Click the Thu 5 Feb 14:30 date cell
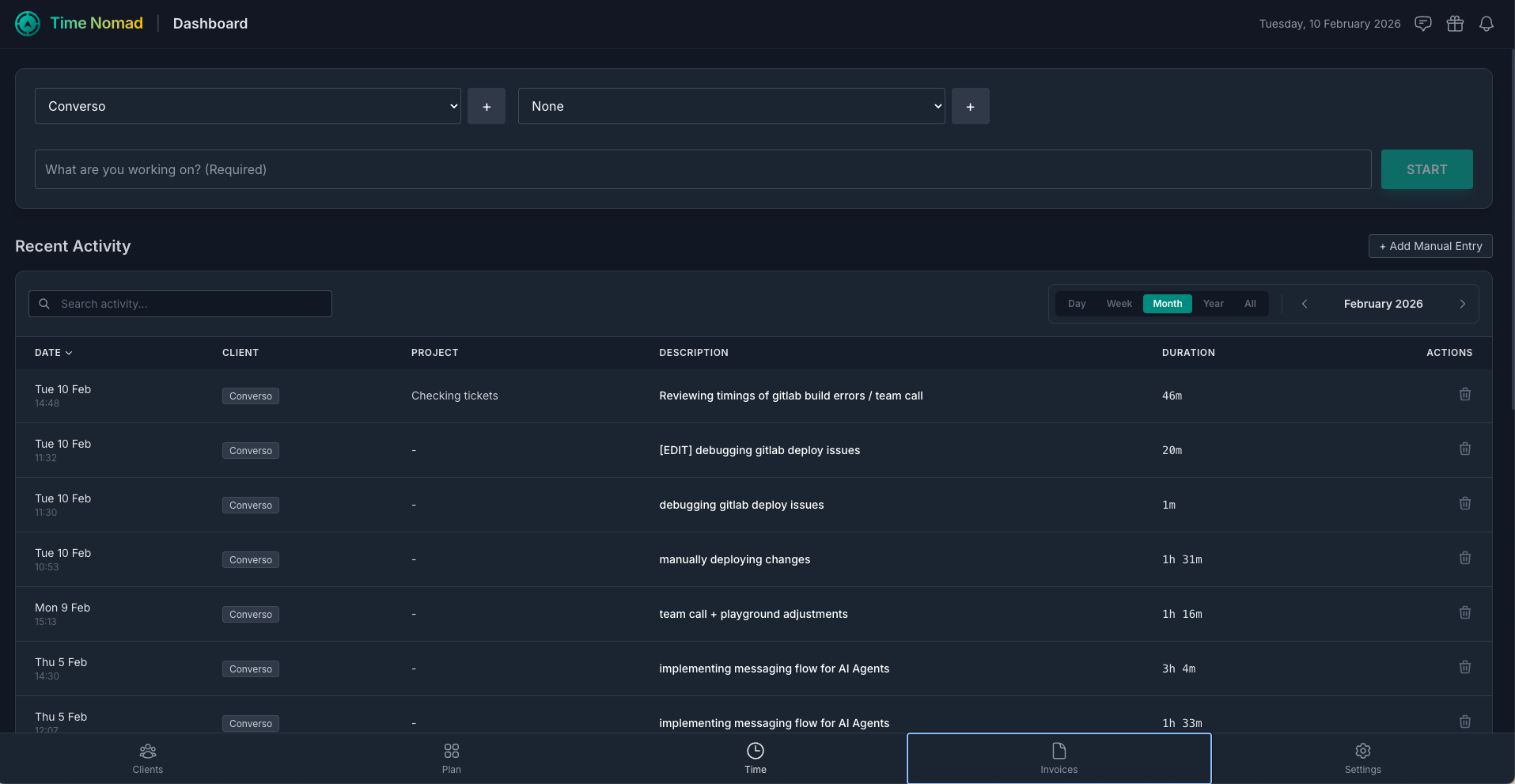The height and width of the screenshot is (784, 1515). click(61, 668)
